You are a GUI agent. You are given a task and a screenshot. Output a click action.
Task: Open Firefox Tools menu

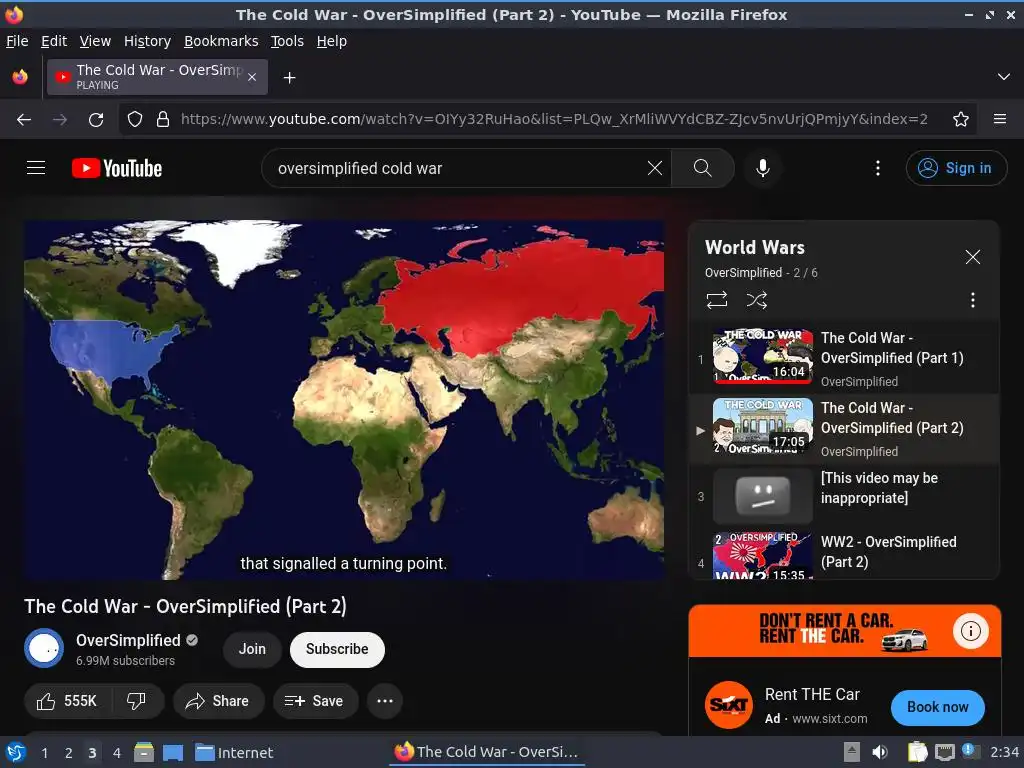coord(287,41)
